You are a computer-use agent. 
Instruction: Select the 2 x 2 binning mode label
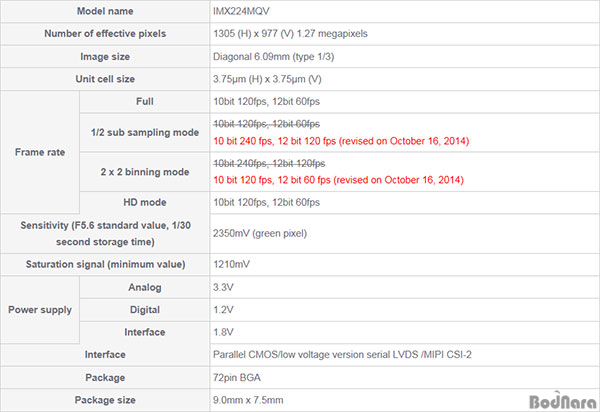click(x=145, y=172)
